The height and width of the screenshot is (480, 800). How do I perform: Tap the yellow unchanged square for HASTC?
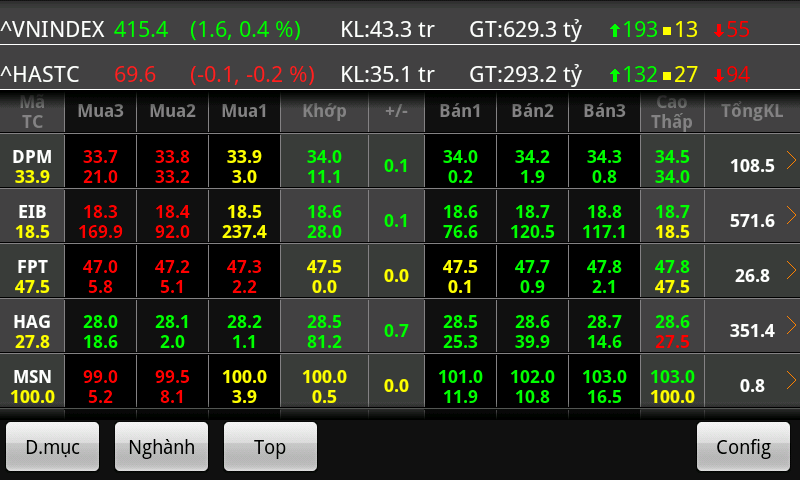667,75
